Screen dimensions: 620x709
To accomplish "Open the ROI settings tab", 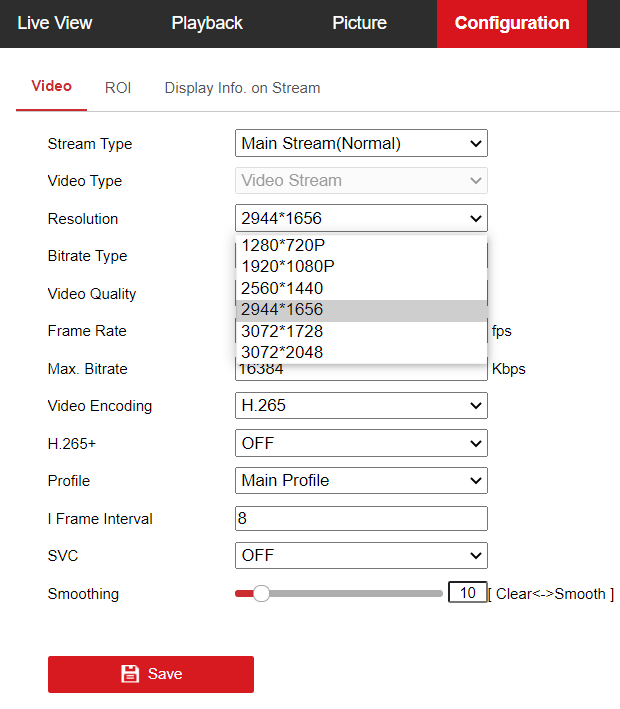I will (x=118, y=88).
